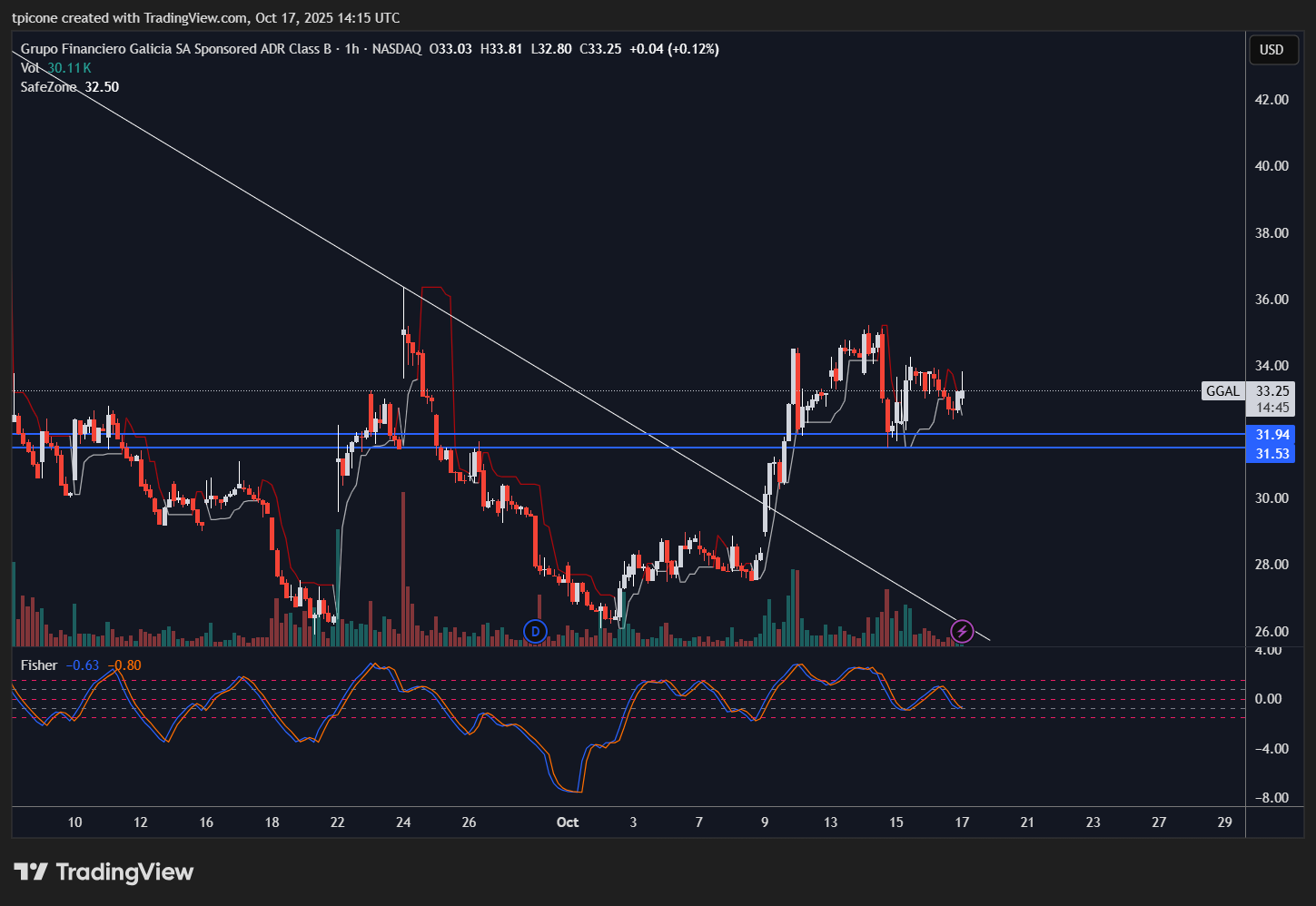Click the purple earnings lightning bolt icon
The image size is (1316, 906).
click(963, 631)
